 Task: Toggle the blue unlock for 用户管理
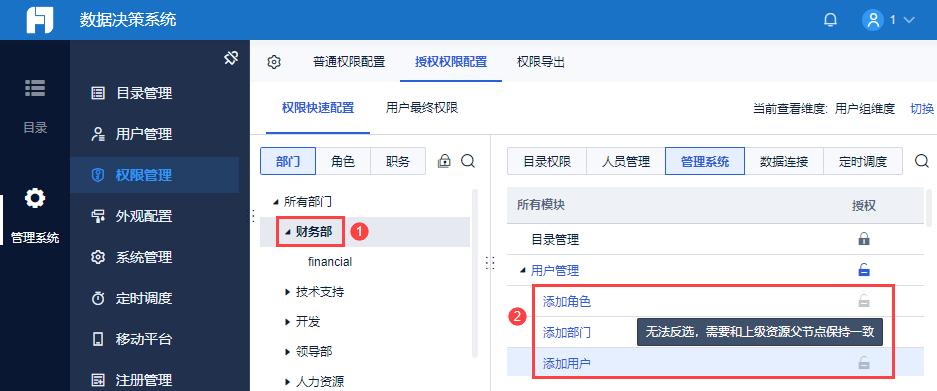(863, 270)
